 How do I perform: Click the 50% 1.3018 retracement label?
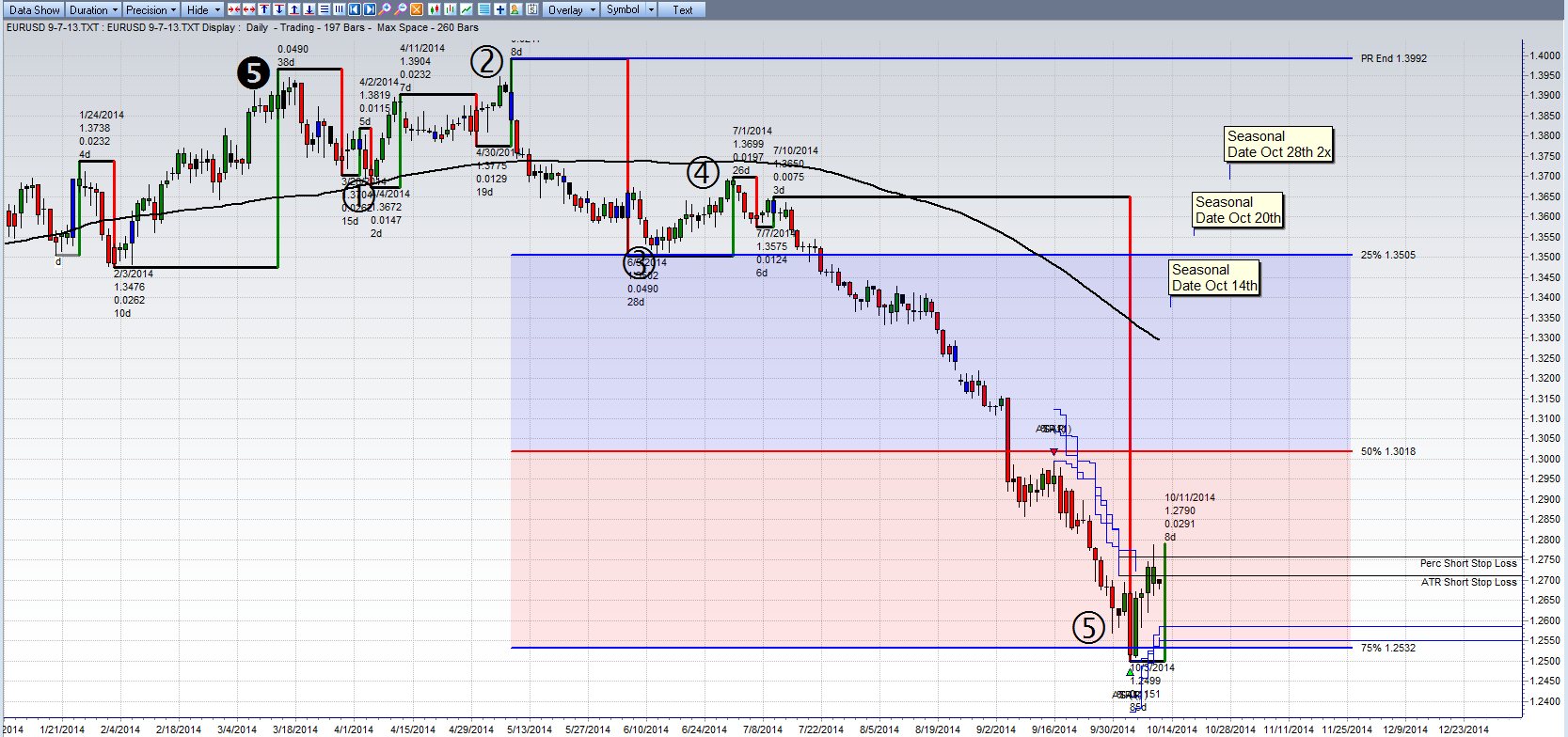pos(1388,451)
